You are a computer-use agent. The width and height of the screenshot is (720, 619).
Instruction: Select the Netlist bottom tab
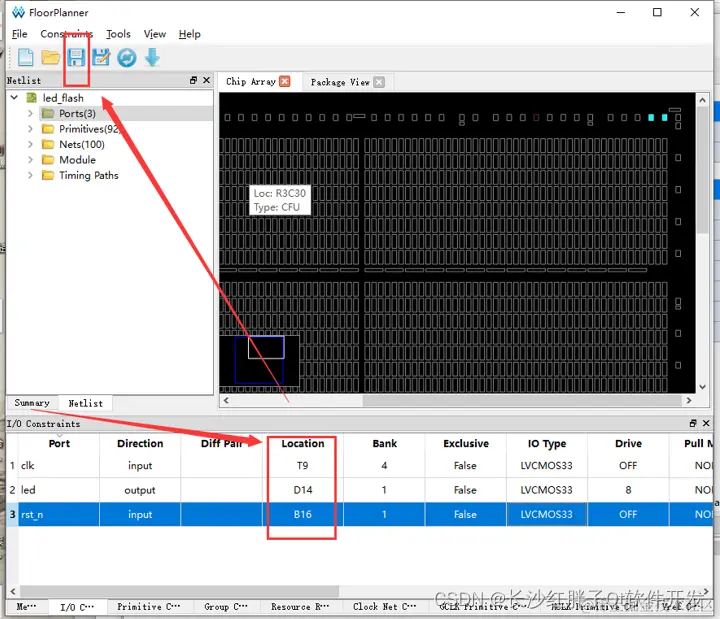85,403
